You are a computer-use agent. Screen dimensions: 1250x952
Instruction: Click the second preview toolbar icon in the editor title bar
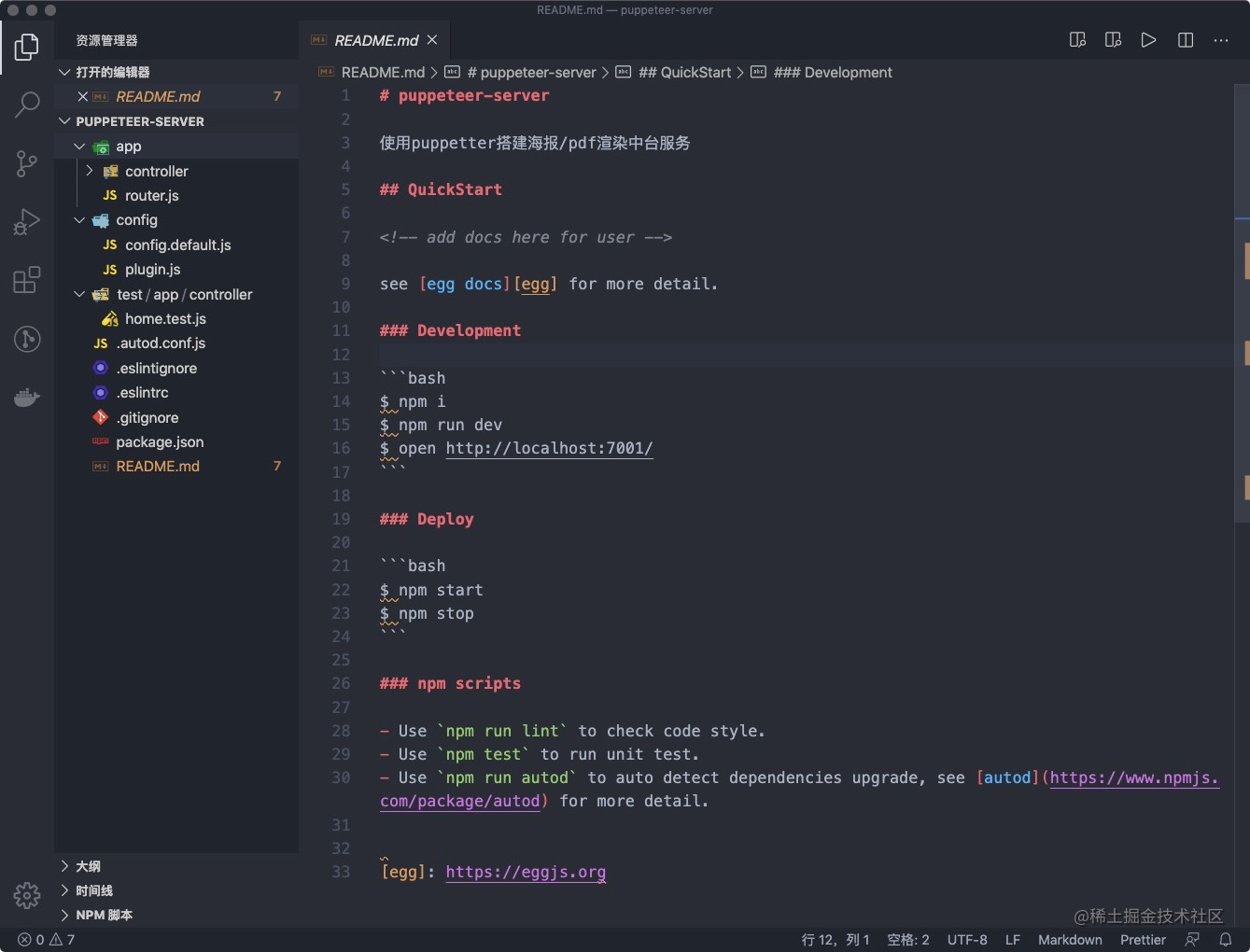click(x=1113, y=40)
